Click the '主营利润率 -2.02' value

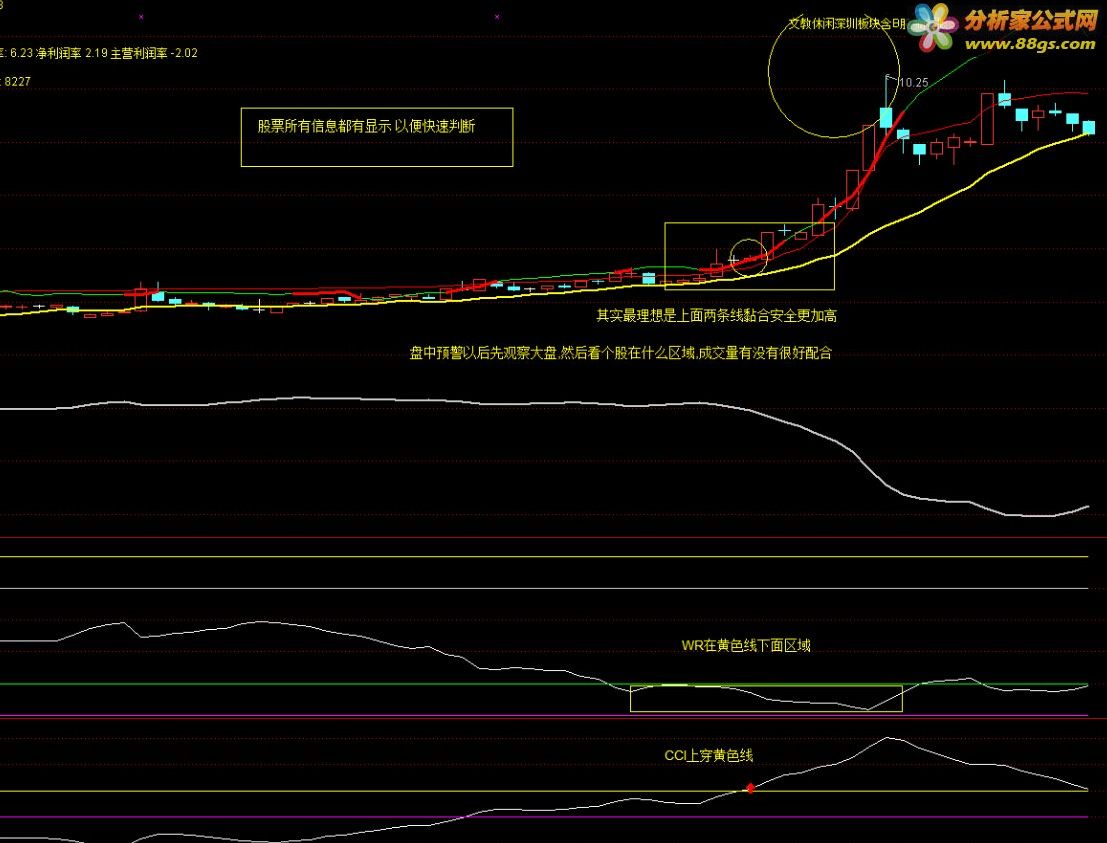[x=154, y=53]
